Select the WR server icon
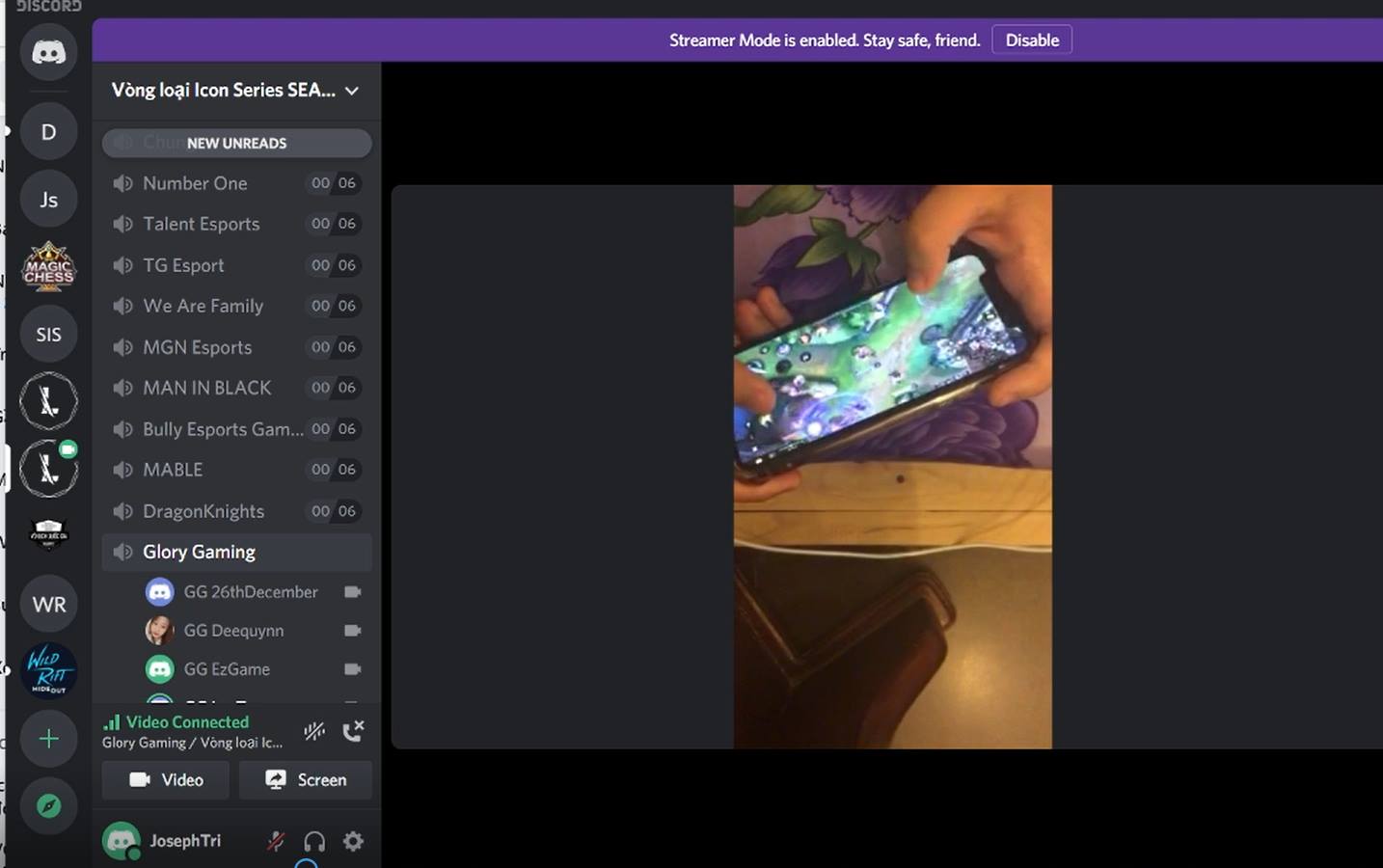This screenshot has height=868, width=1383. point(48,604)
